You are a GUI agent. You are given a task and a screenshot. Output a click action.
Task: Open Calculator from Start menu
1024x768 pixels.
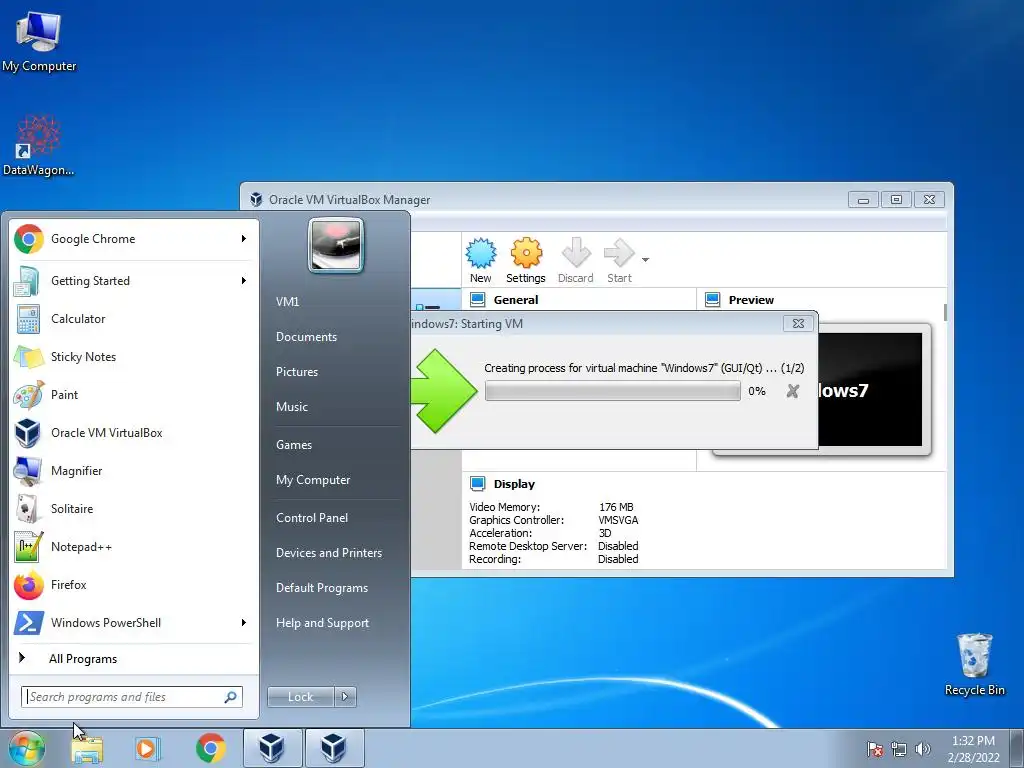(134, 319)
